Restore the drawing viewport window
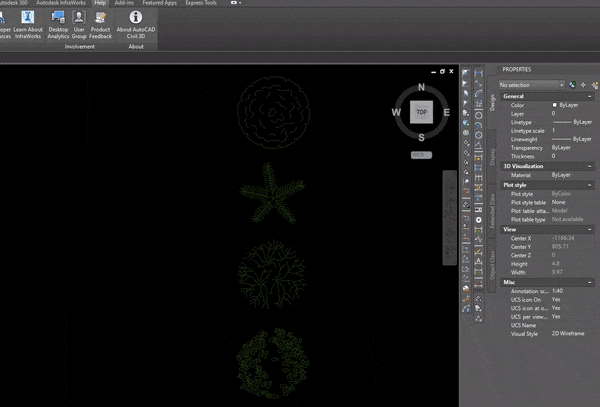 [x=442, y=71]
